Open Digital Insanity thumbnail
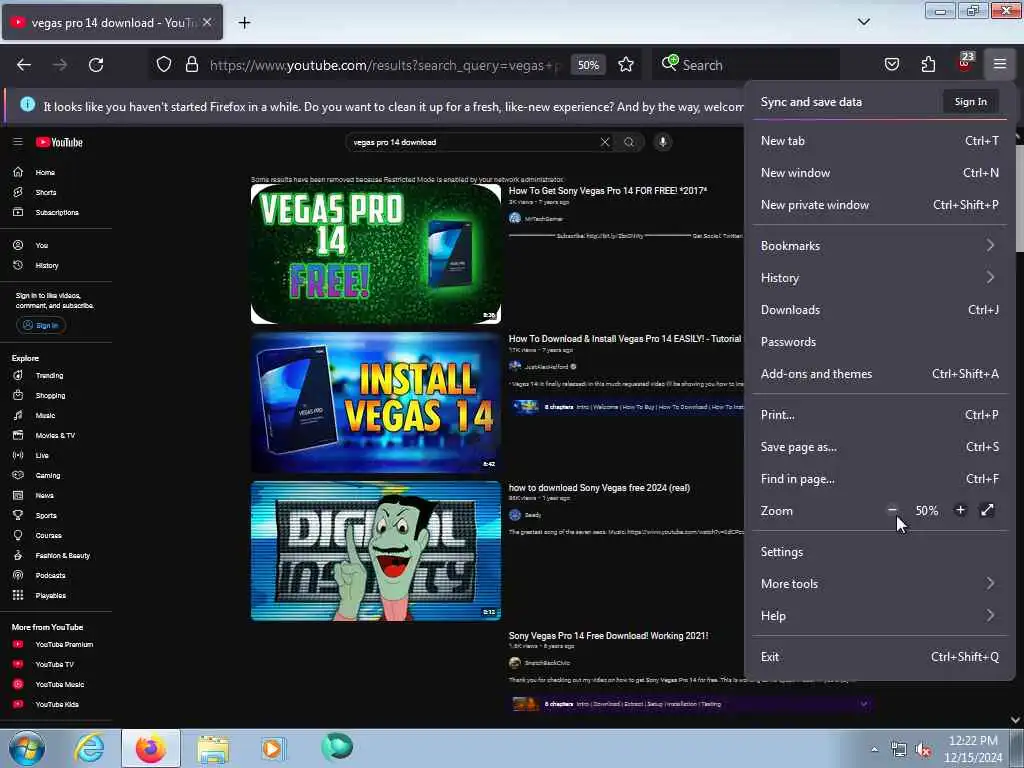Image resolution: width=1024 pixels, height=768 pixels. pos(376,551)
